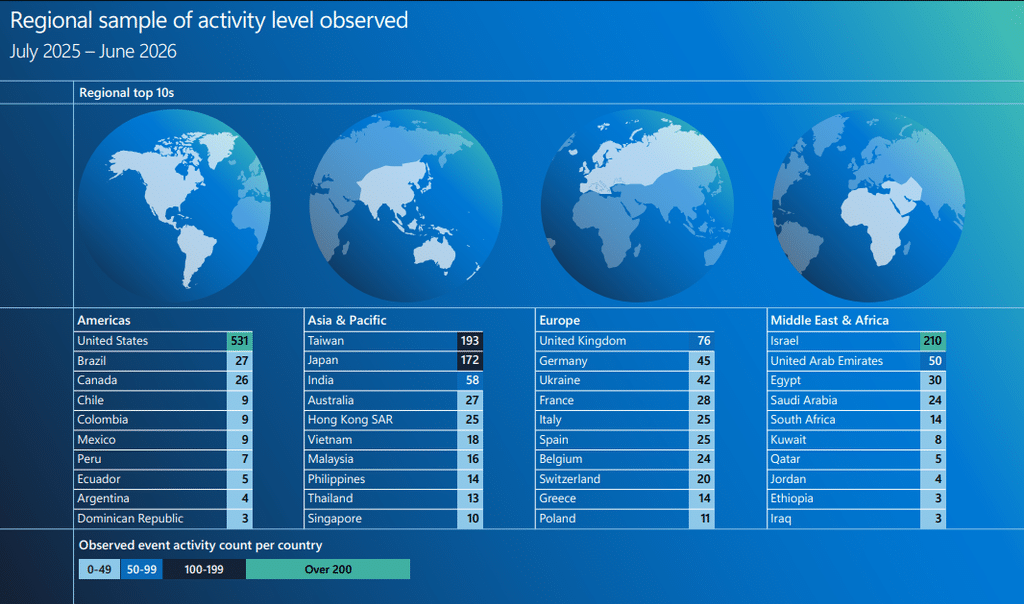Click the "United States" row label
The image size is (1024, 604).
(x=112, y=341)
